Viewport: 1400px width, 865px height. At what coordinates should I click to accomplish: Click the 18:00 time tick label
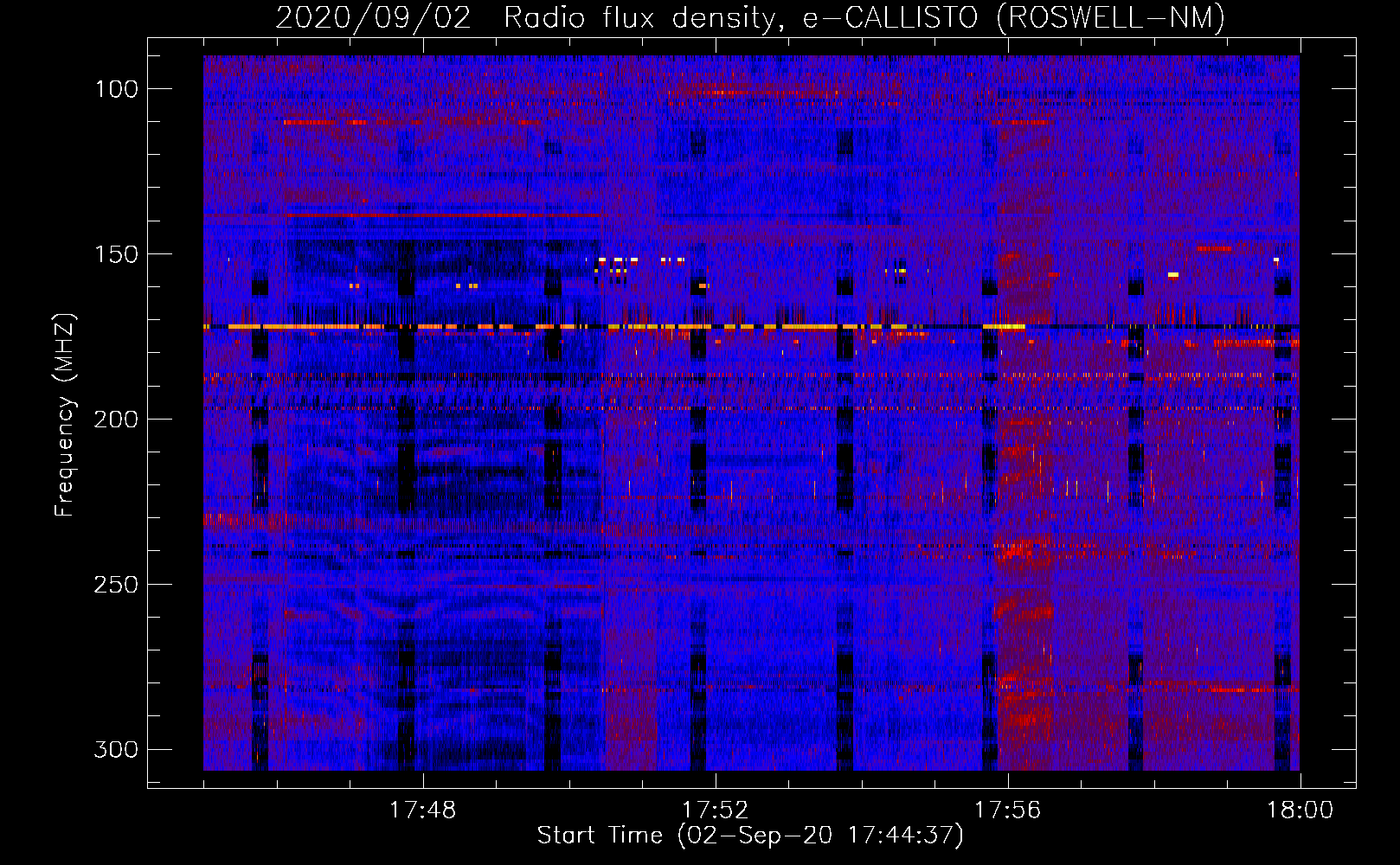click(x=1300, y=811)
